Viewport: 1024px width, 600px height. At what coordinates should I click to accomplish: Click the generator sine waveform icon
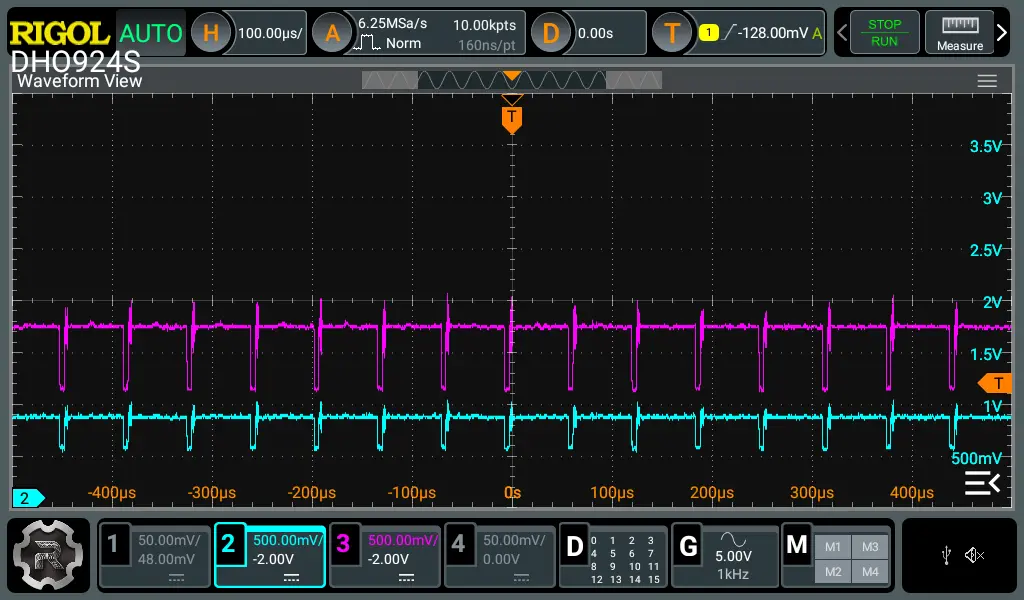point(733,539)
